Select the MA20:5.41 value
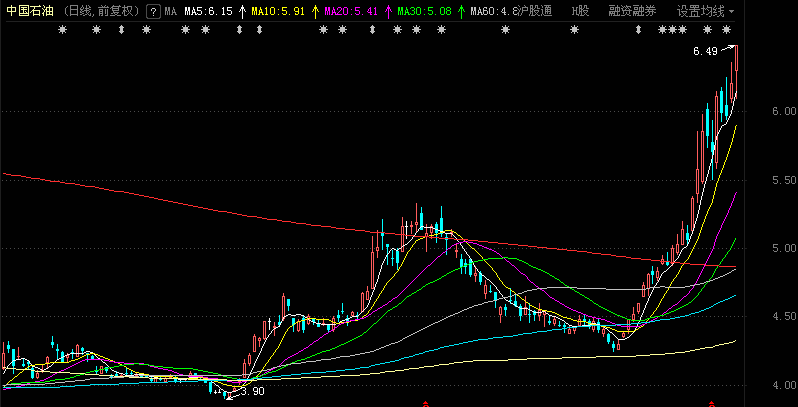798x407 pixels. pos(351,11)
